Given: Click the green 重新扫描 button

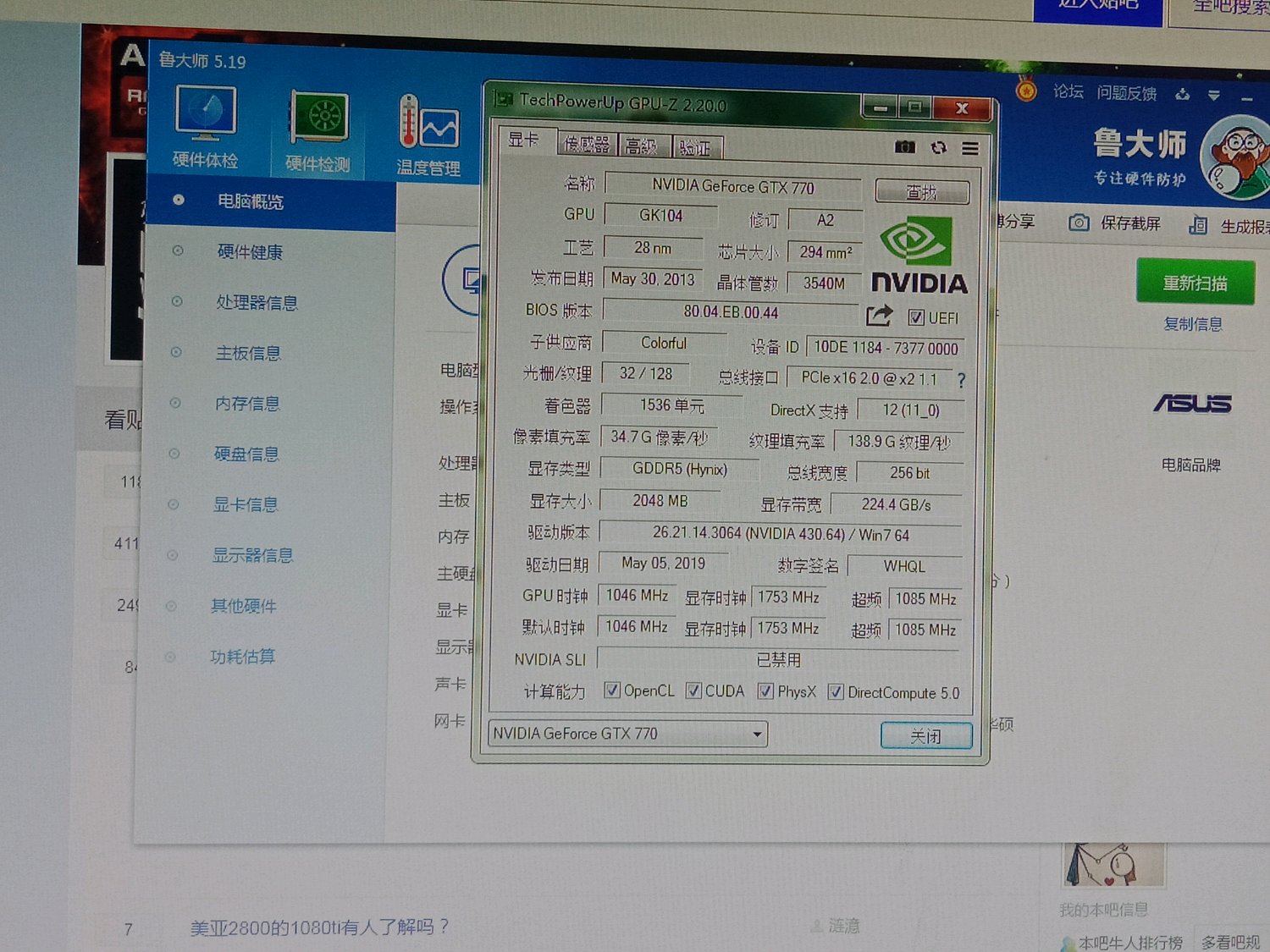Looking at the screenshot, I should tap(1195, 283).
